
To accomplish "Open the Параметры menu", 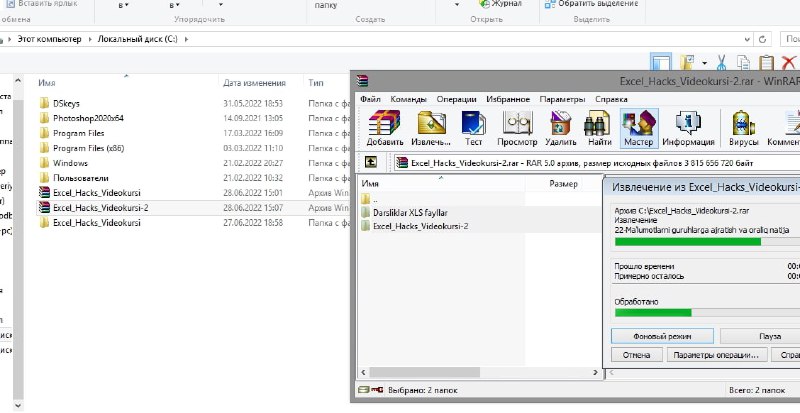I will tap(562, 99).
